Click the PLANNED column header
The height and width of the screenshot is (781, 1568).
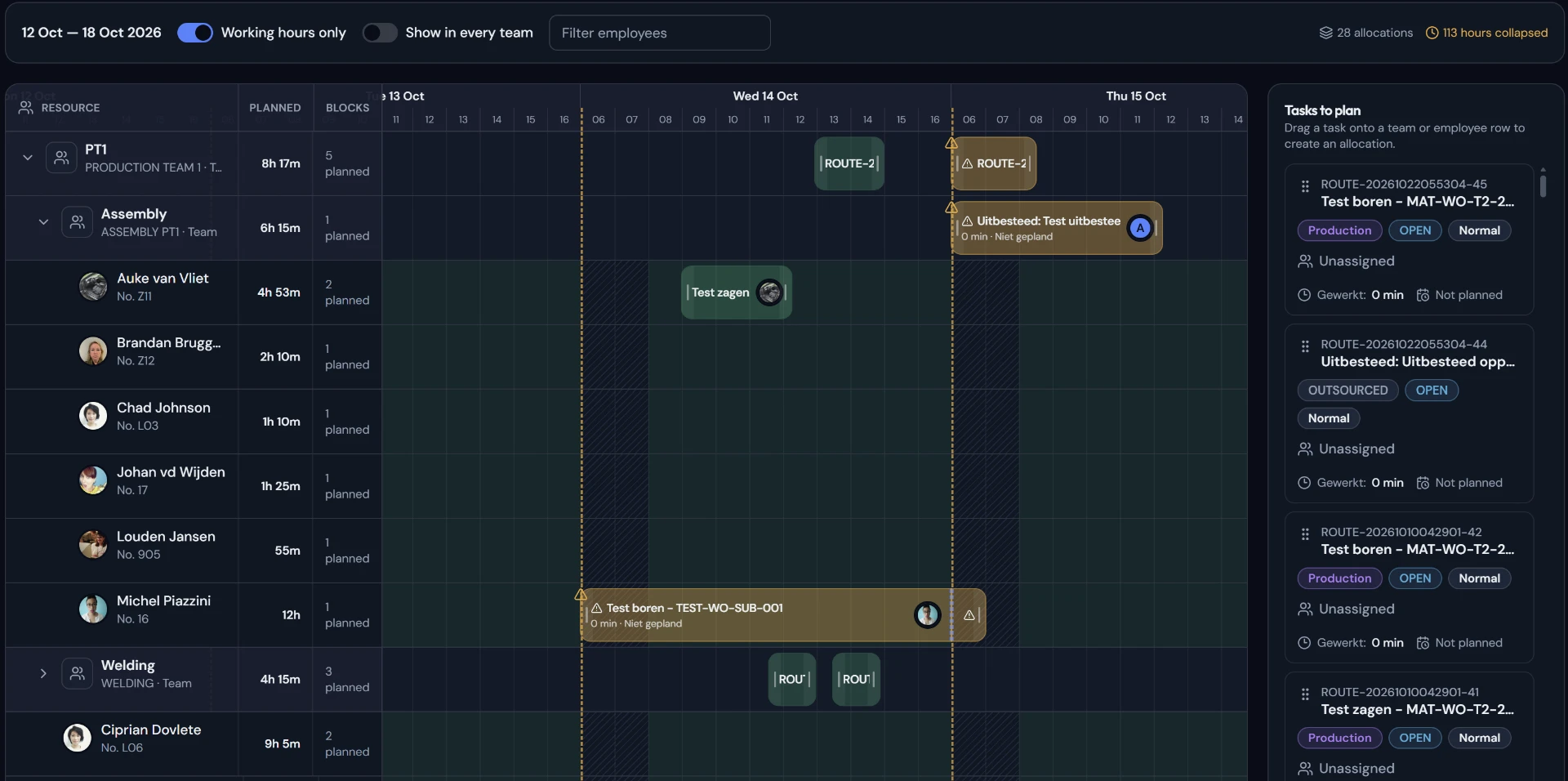(275, 108)
